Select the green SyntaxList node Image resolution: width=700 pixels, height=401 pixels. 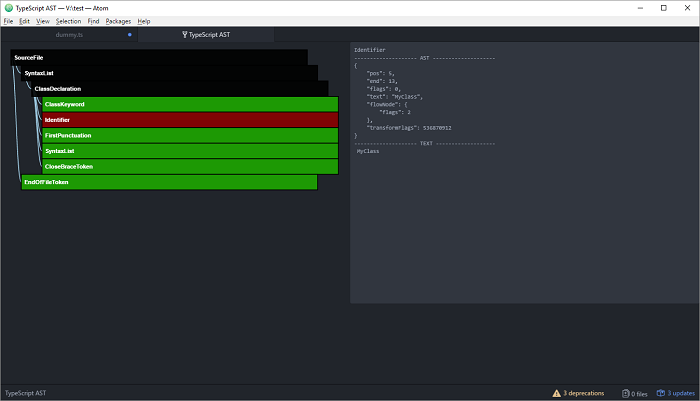[190, 151]
